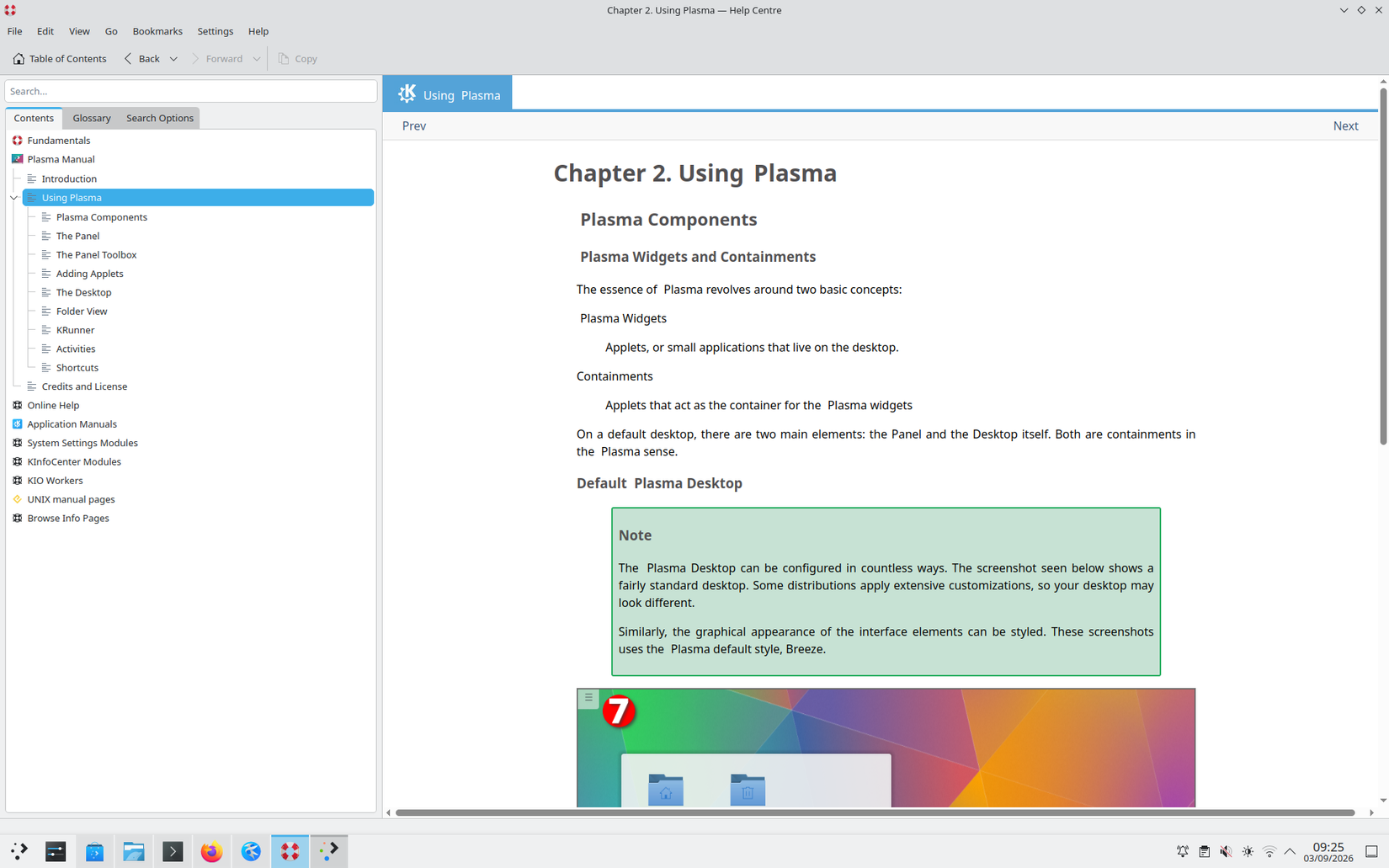The height and width of the screenshot is (868, 1389).
Task: Click the vertical scrollbar of the page
Action: click(1382, 266)
